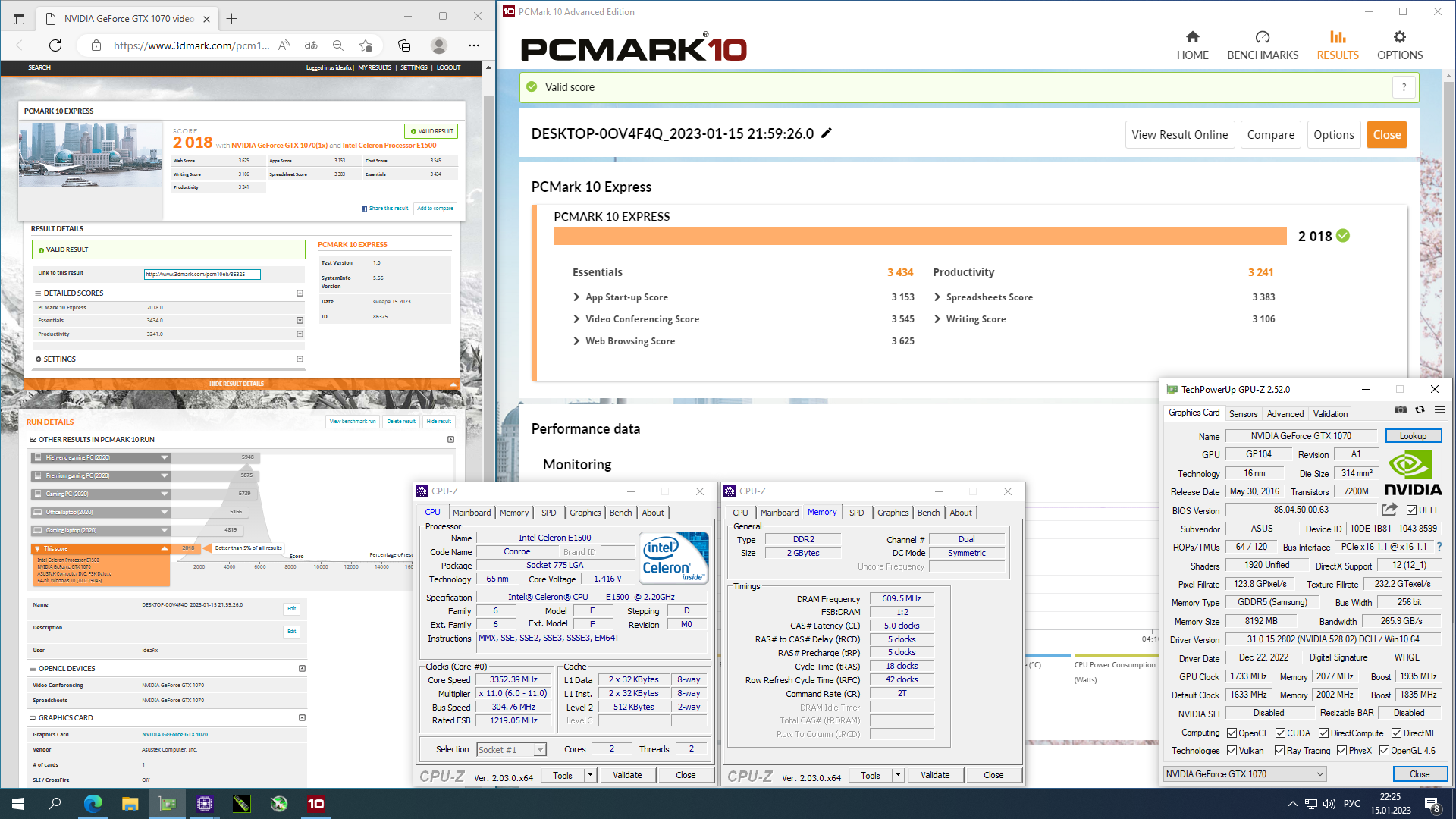
Task: Switch to the Mainboard tab in left CPU-Z
Action: (x=472, y=513)
